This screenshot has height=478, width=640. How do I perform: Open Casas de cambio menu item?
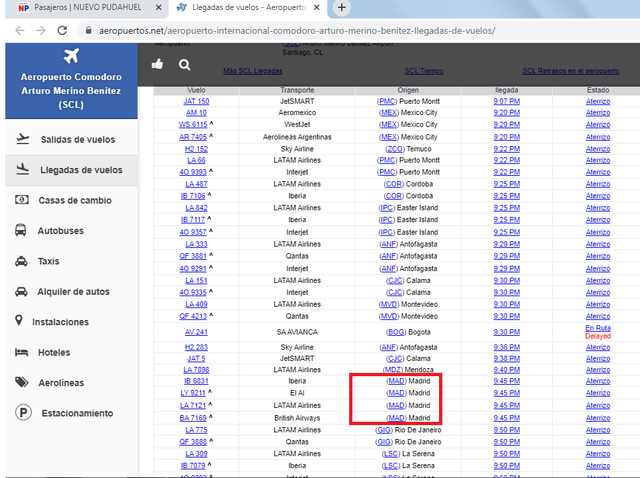(x=71, y=200)
